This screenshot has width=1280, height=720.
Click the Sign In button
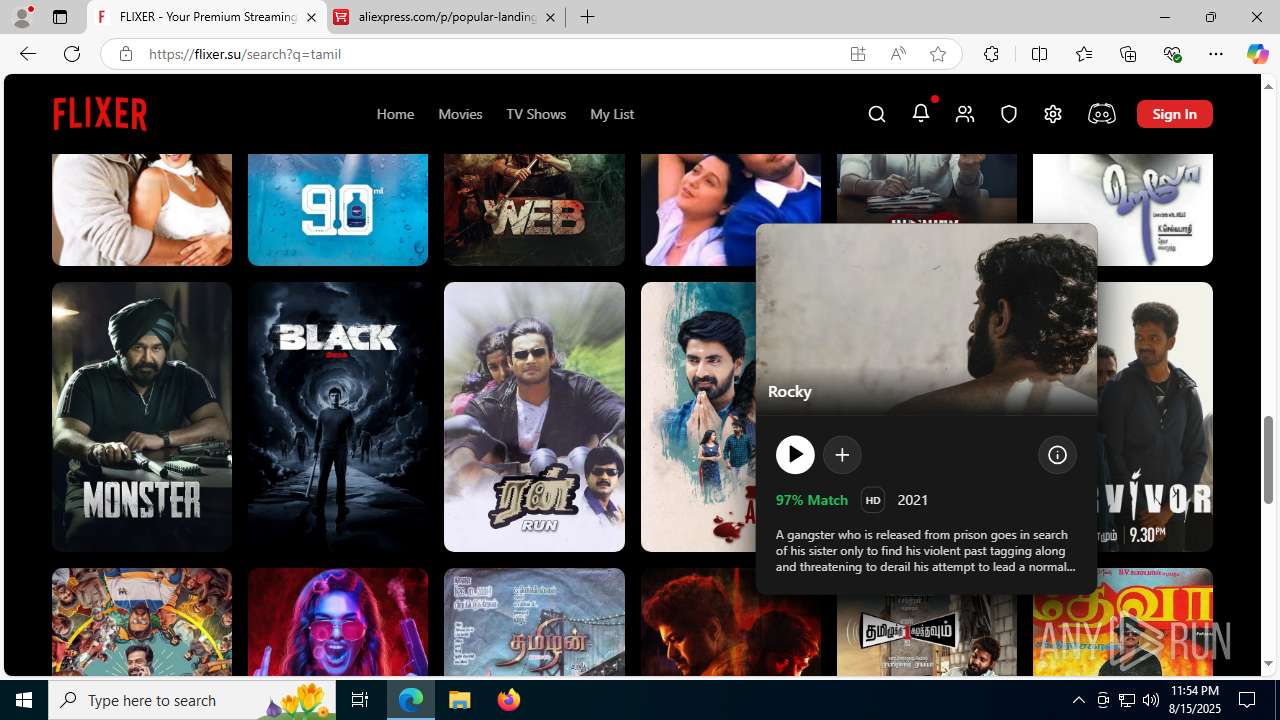click(x=1175, y=114)
